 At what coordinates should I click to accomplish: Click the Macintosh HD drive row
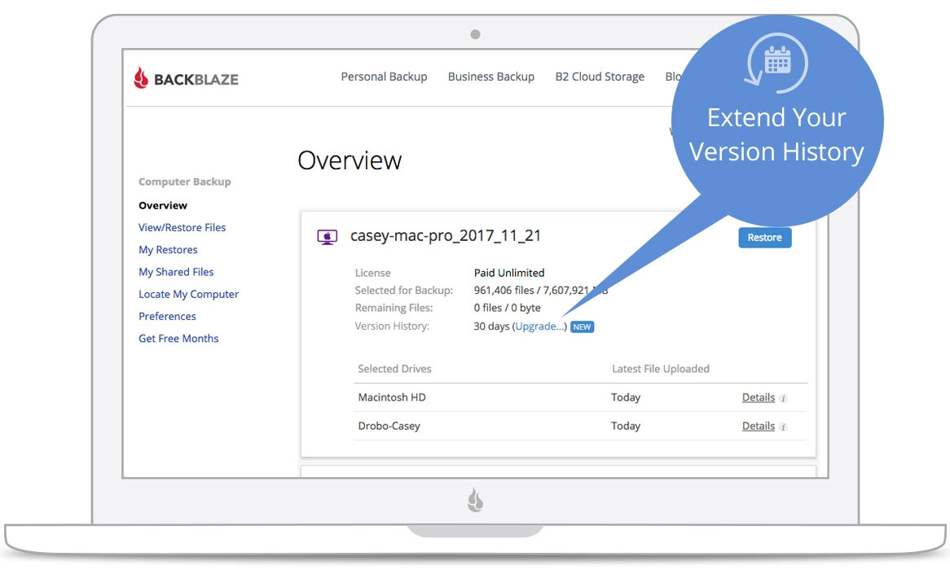(x=580, y=398)
